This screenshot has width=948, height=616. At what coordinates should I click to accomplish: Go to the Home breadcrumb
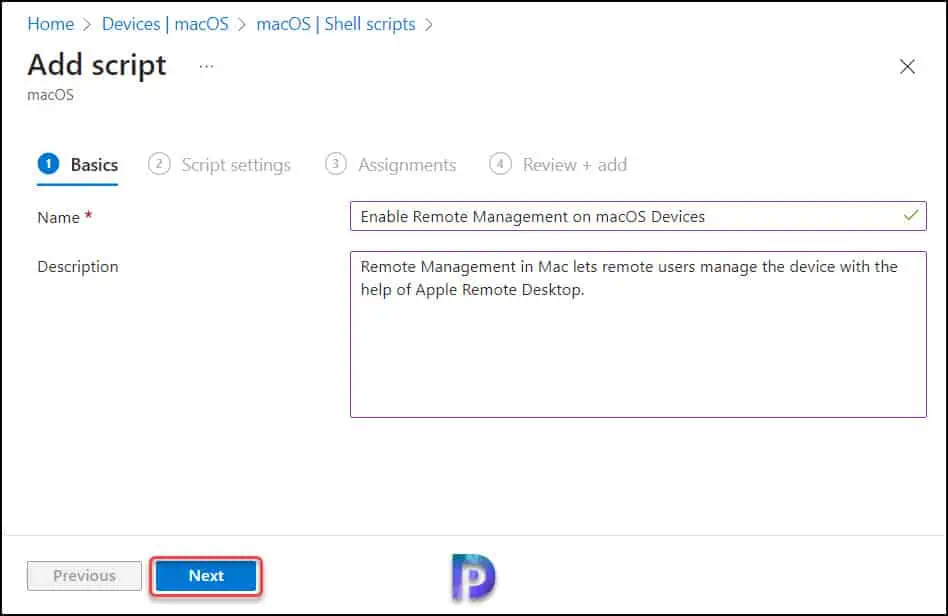51,24
